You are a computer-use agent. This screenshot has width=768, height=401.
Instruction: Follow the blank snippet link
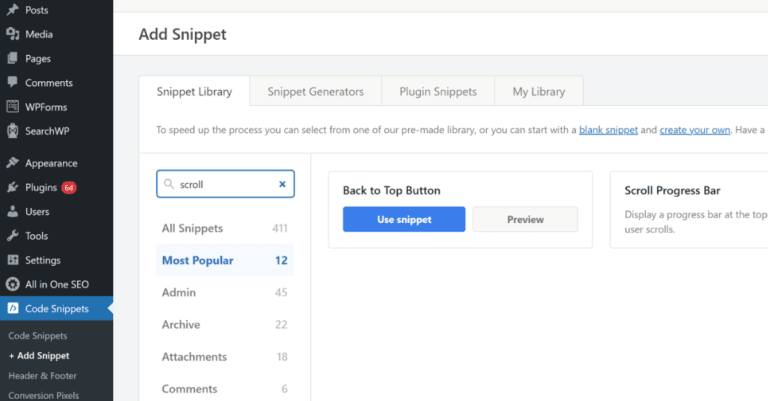tap(608, 130)
